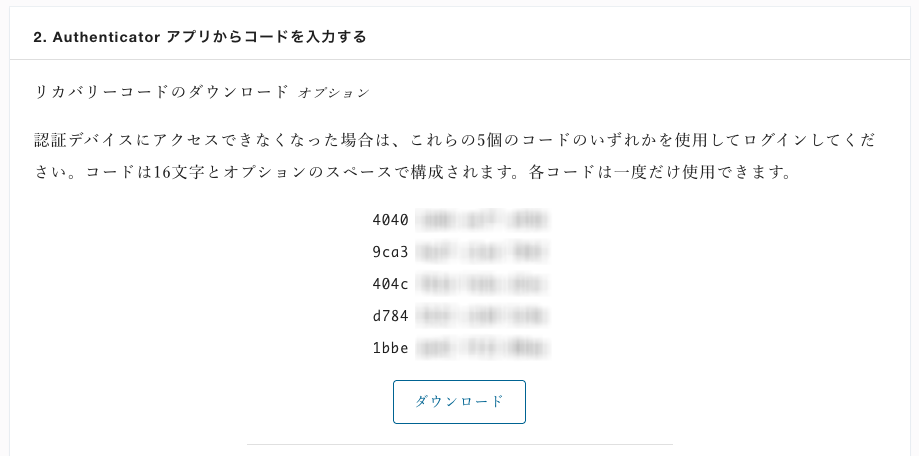Click the リカバリーコードのダウンロード subheading
919x456 pixels.
[x=162, y=92]
